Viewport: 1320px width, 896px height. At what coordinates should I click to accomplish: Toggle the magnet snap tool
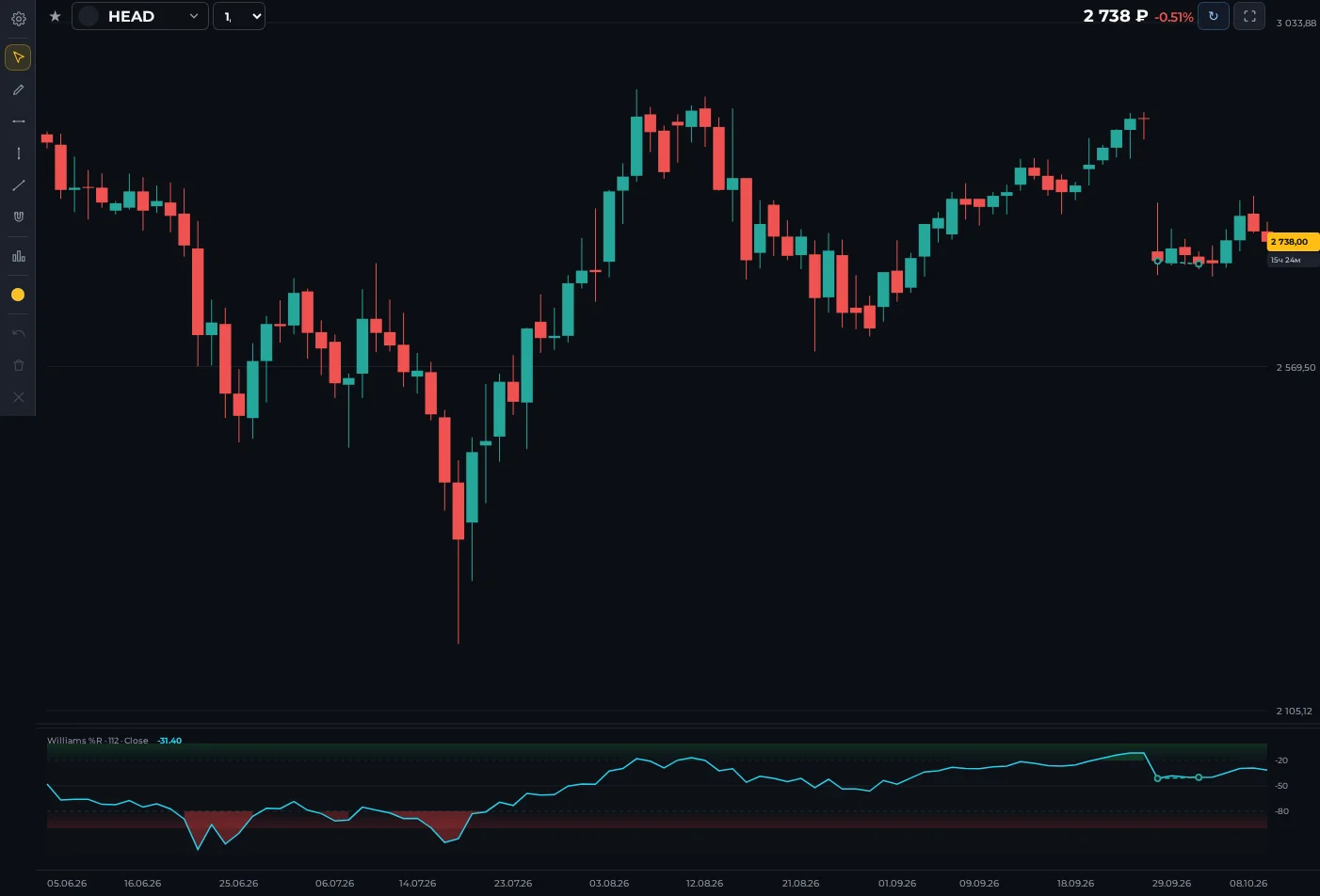[x=18, y=216]
